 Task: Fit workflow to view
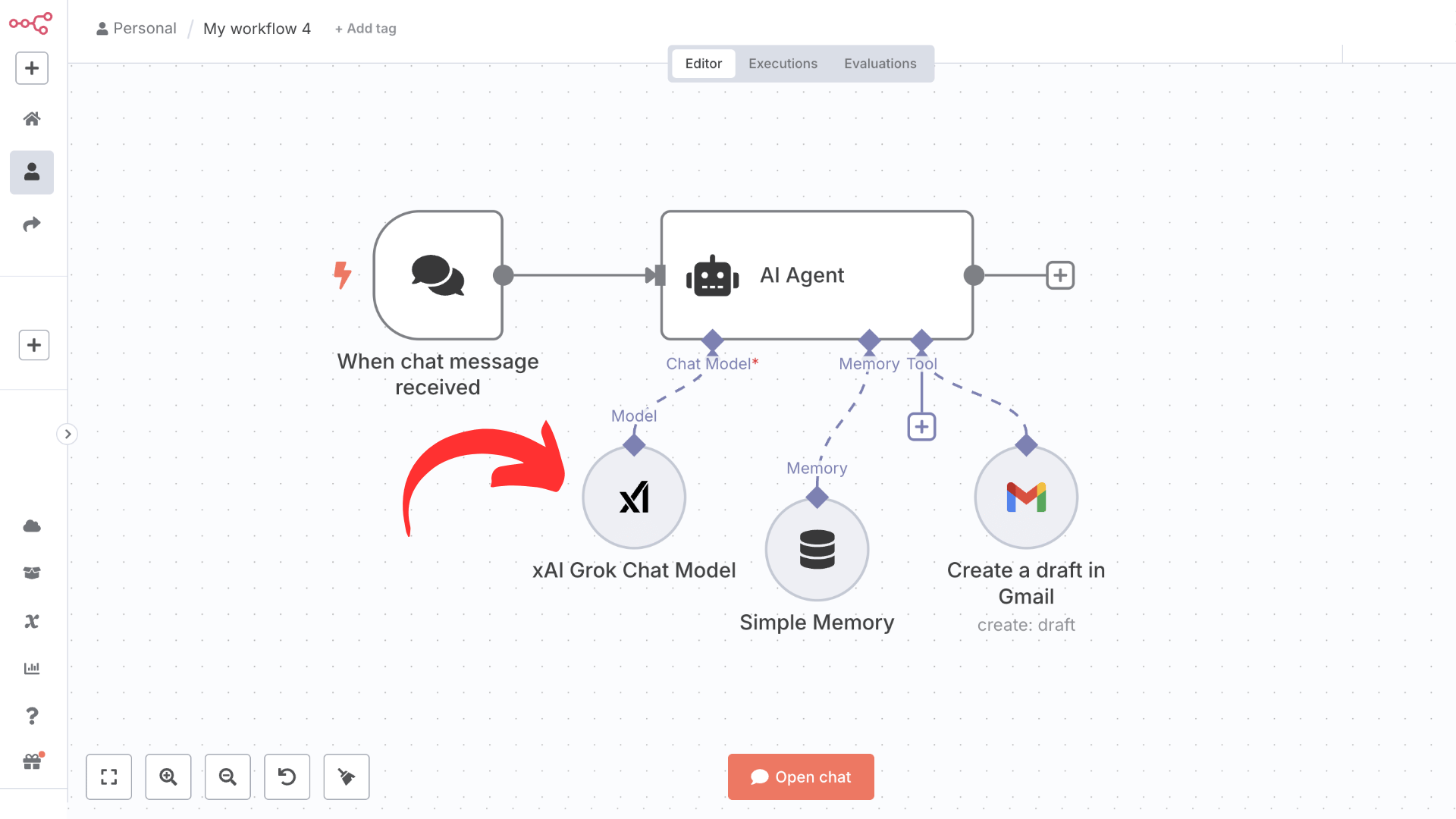tap(109, 777)
